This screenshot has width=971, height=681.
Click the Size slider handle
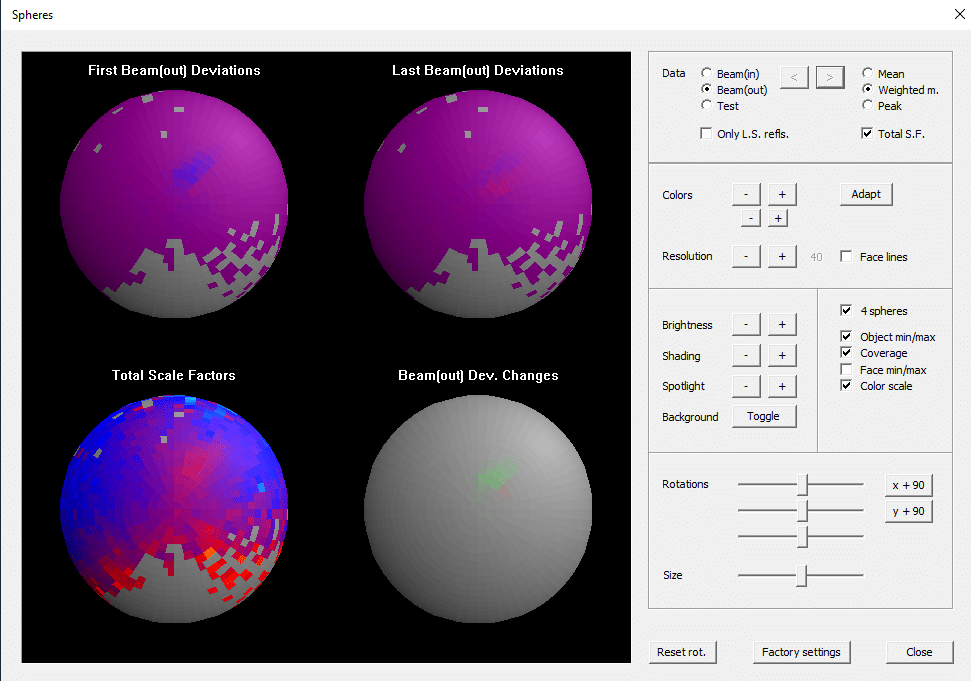pos(801,576)
